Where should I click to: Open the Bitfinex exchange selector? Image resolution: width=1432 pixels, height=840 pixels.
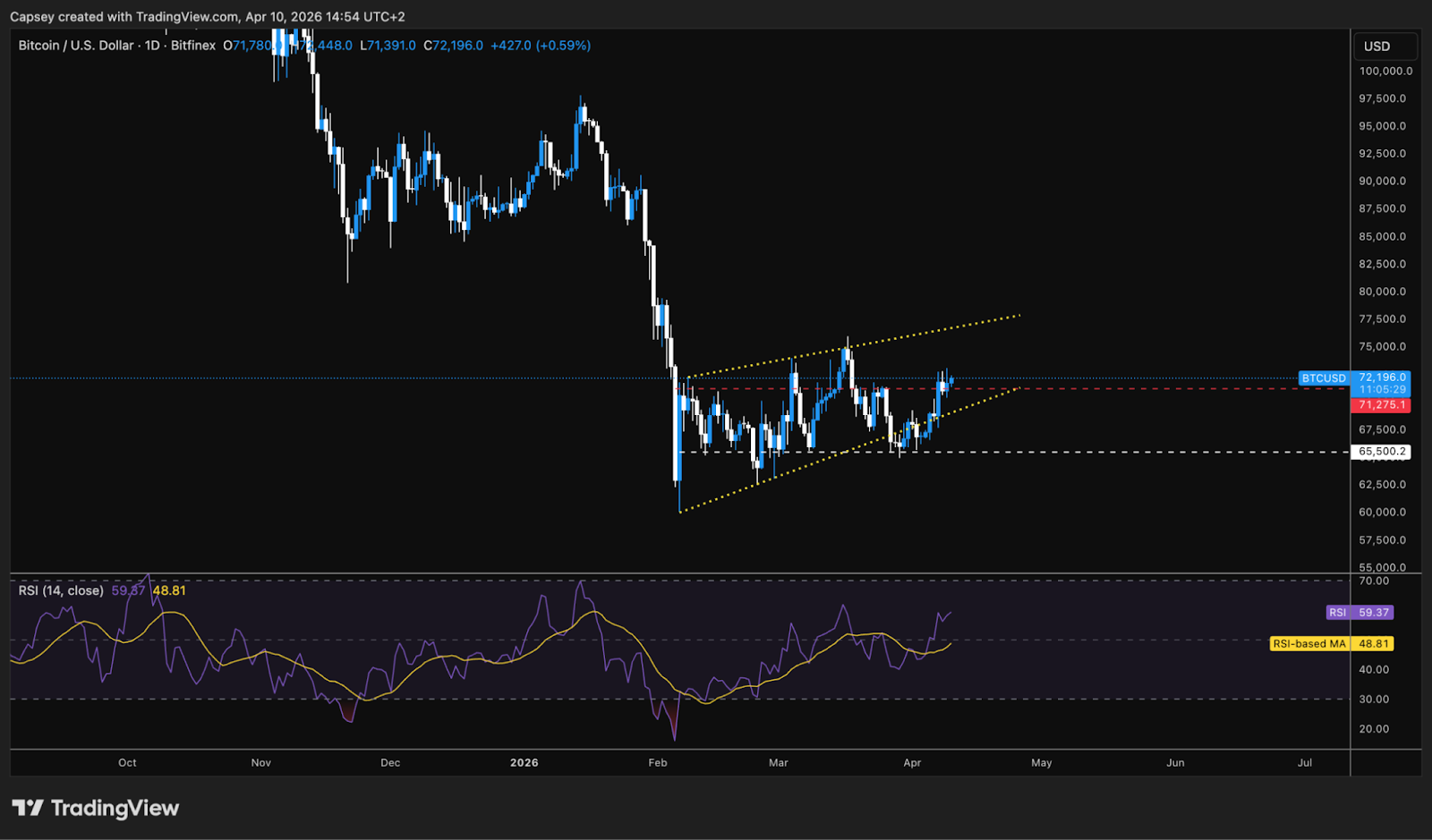192,45
